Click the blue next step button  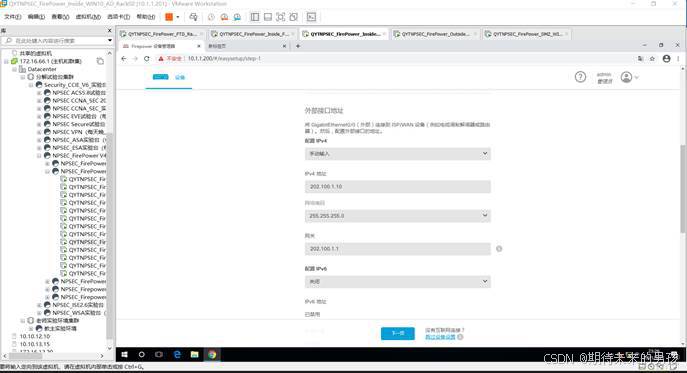(x=398, y=334)
